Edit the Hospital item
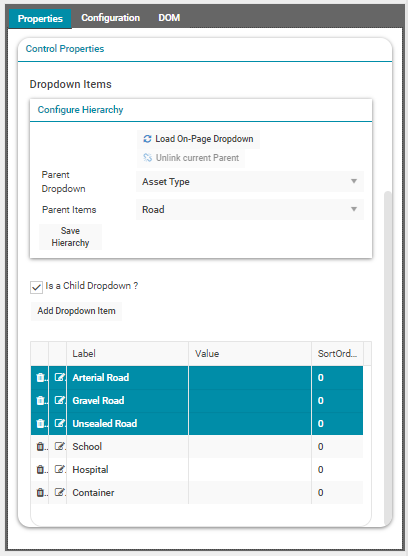The height and width of the screenshot is (556, 408). pyautogui.click(x=59, y=469)
